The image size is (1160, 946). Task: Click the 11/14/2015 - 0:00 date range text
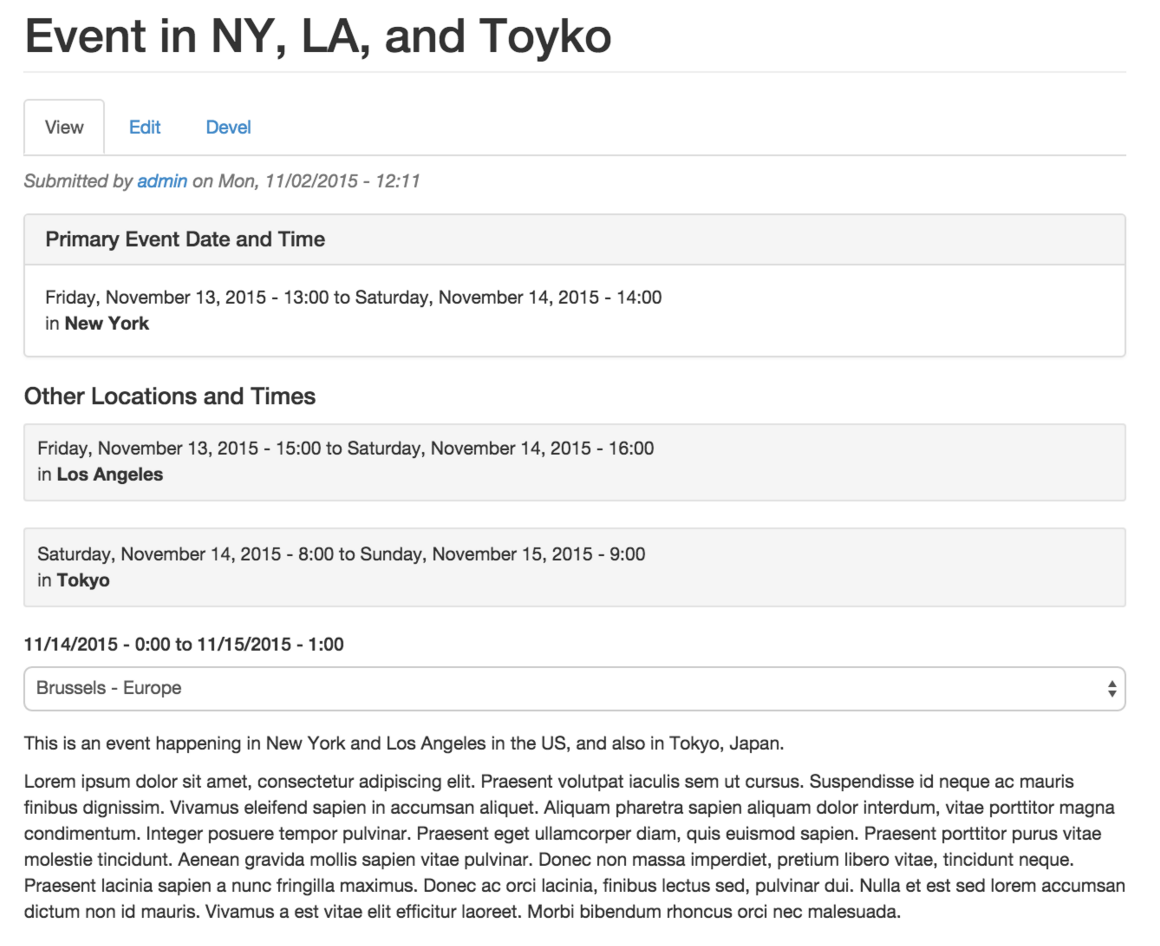point(183,644)
